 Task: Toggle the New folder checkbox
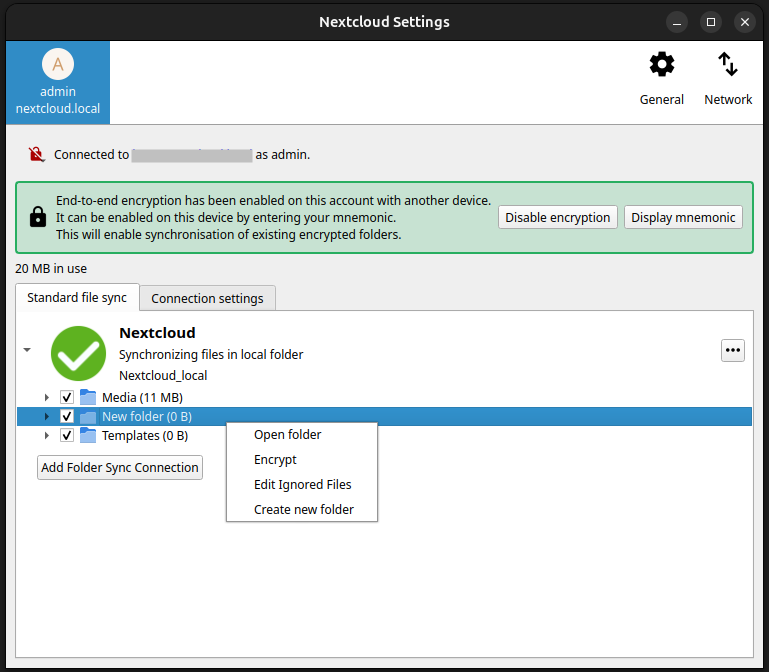67,416
